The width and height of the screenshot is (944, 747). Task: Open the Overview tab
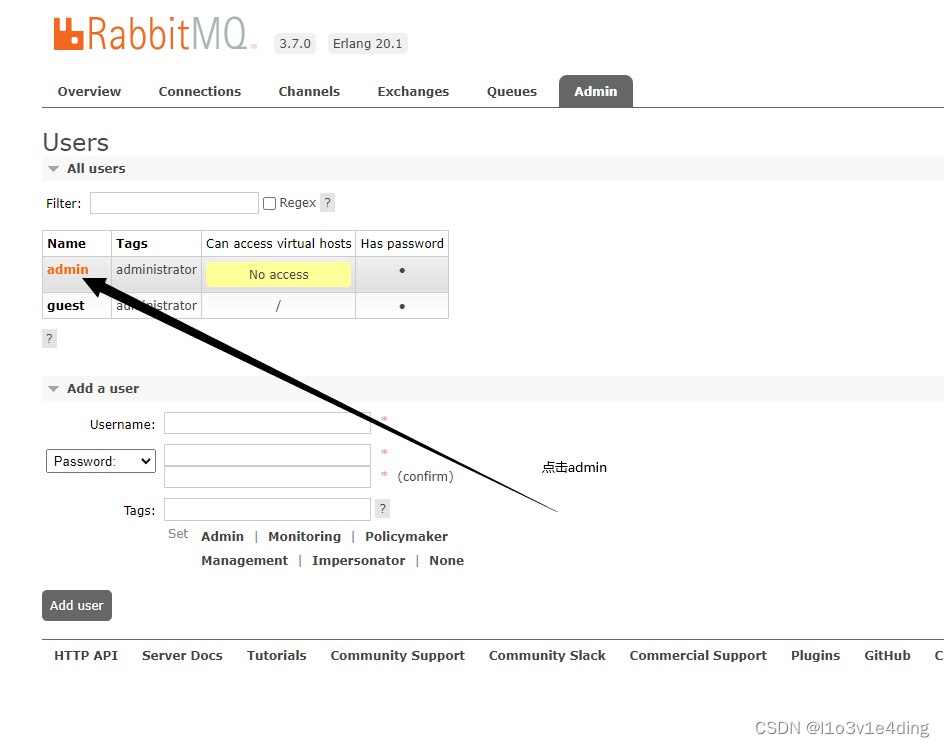[x=89, y=91]
